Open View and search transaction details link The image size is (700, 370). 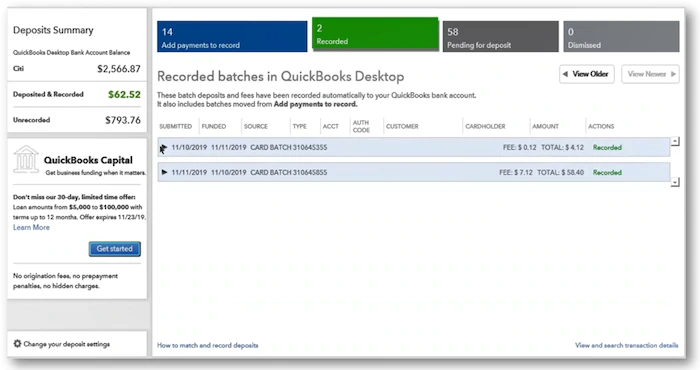click(626, 345)
